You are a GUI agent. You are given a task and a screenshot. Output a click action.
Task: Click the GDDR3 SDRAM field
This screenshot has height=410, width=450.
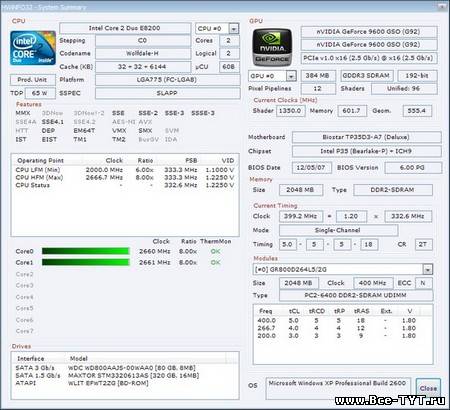[366, 76]
